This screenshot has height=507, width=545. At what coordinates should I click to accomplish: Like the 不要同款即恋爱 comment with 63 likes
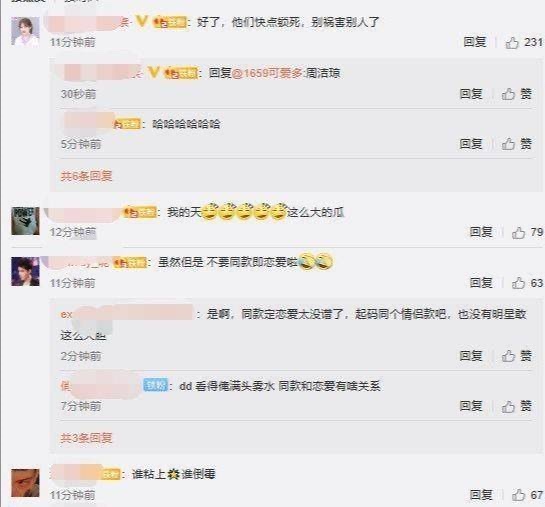[x=527, y=283]
